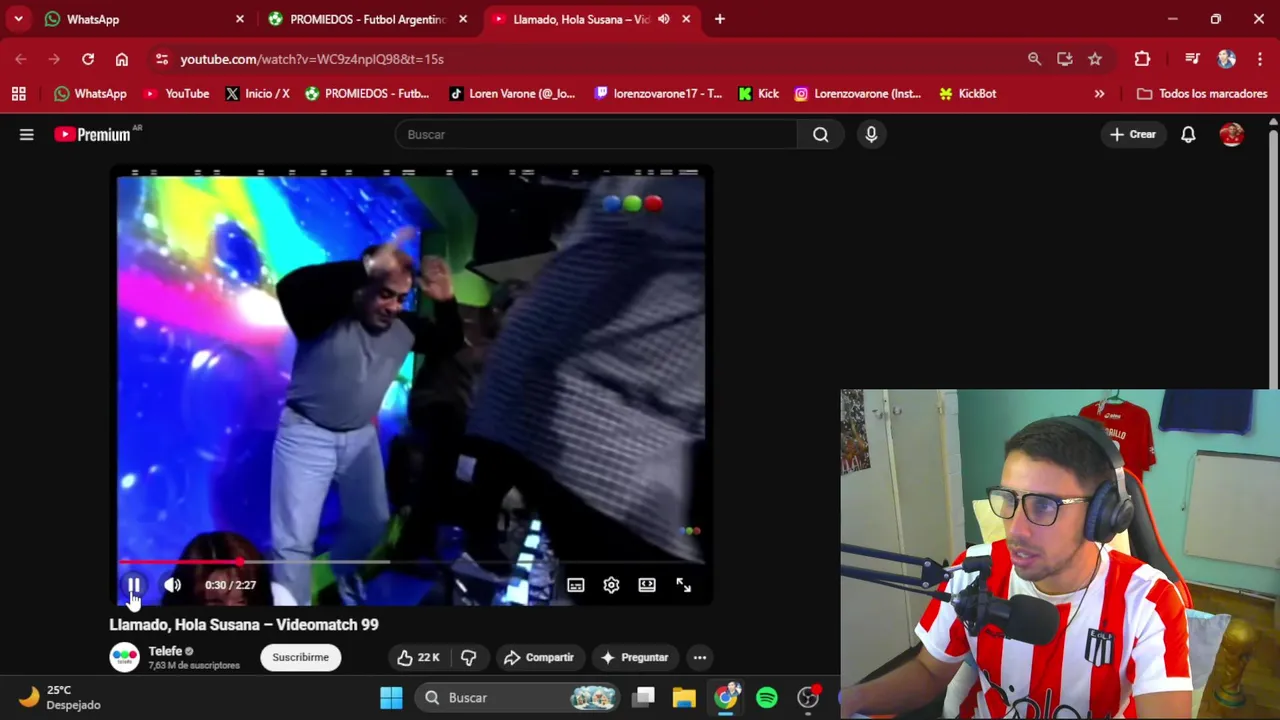Image resolution: width=1280 pixels, height=720 pixels.
Task: View site information icon in address bar
Action: pos(162,59)
